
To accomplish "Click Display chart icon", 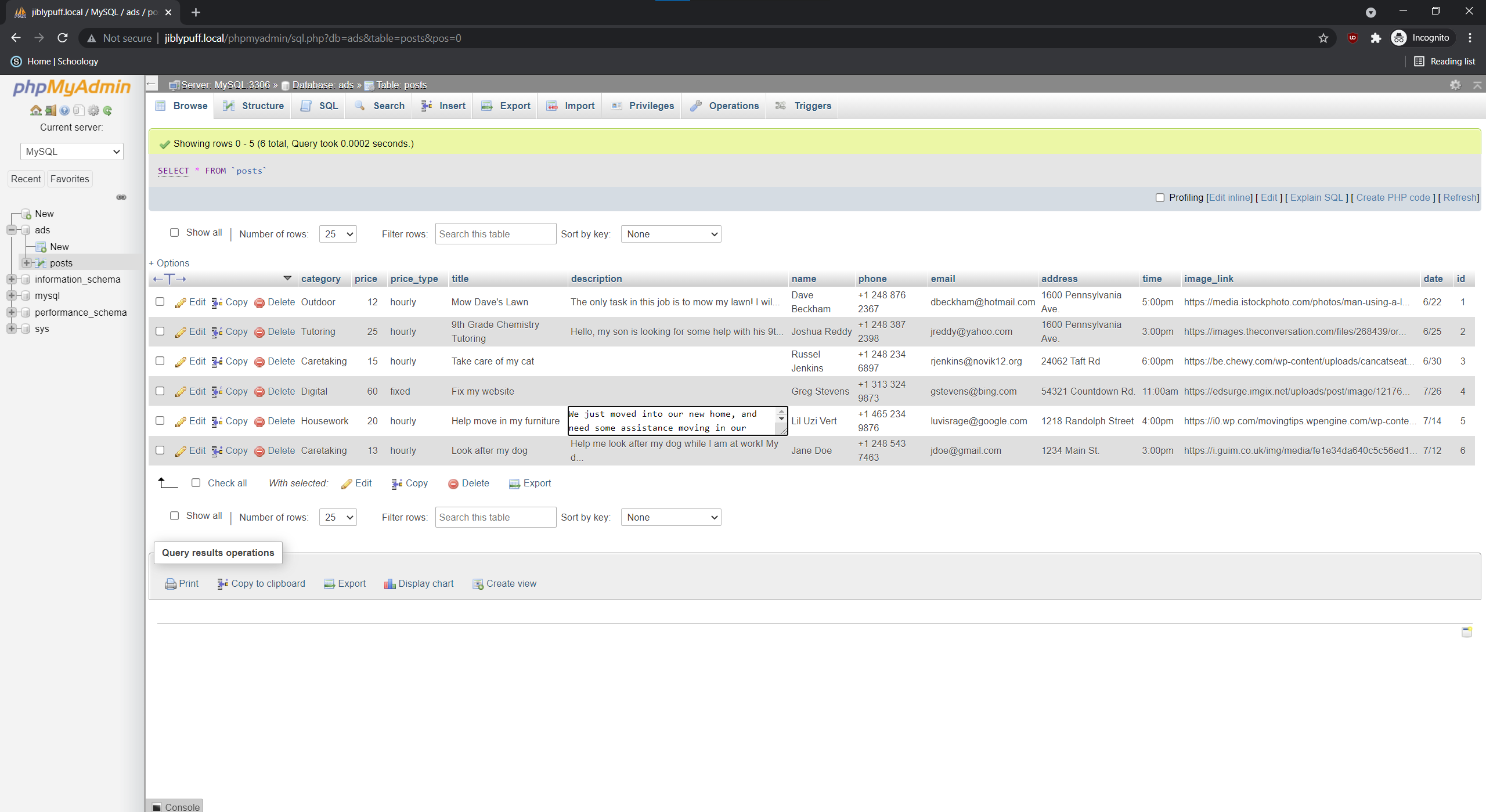I will point(389,584).
